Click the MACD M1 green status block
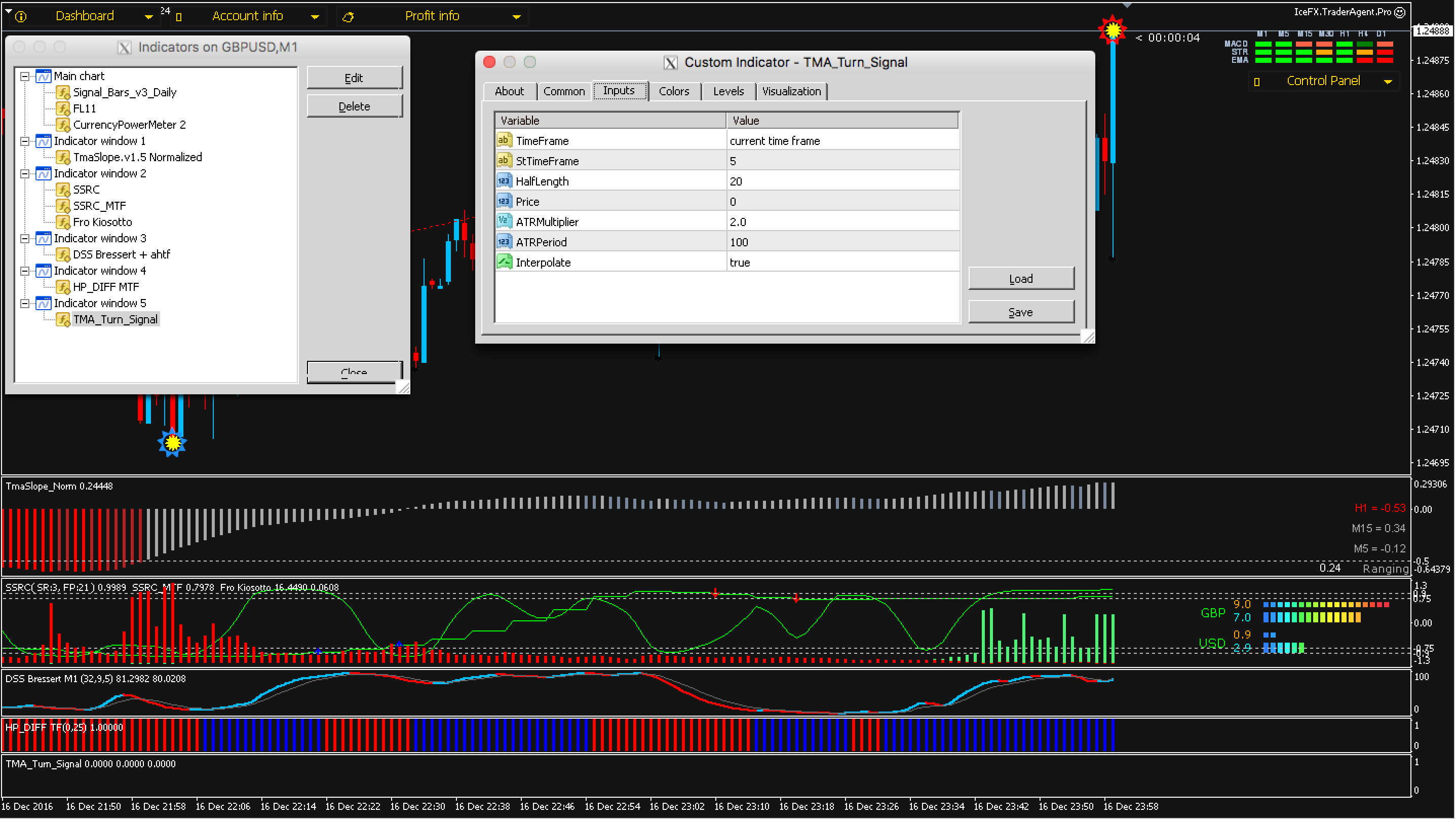Screen dimensions: 1456x819 1262,44
